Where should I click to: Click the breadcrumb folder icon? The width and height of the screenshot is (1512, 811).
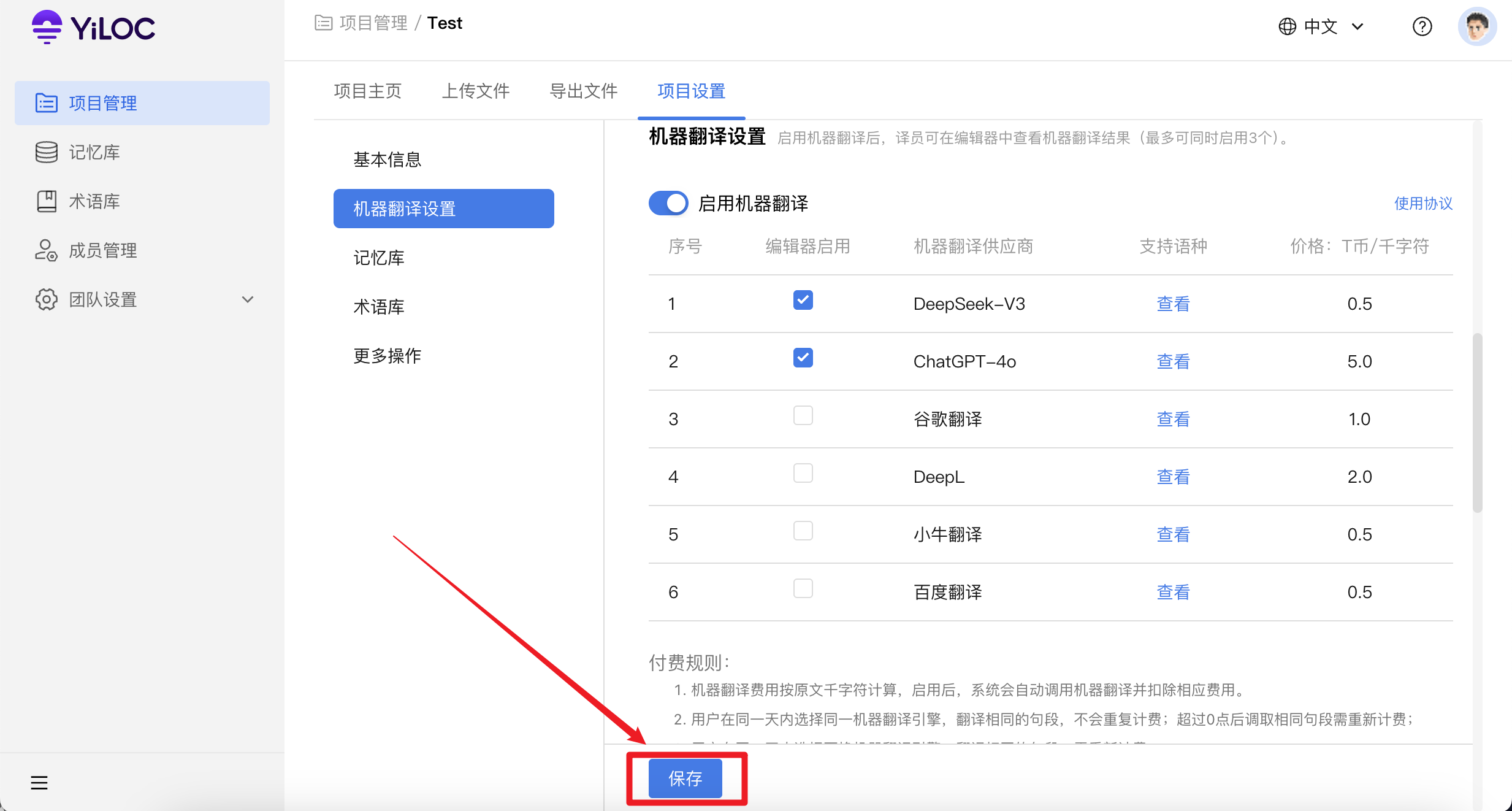click(x=323, y=23)
